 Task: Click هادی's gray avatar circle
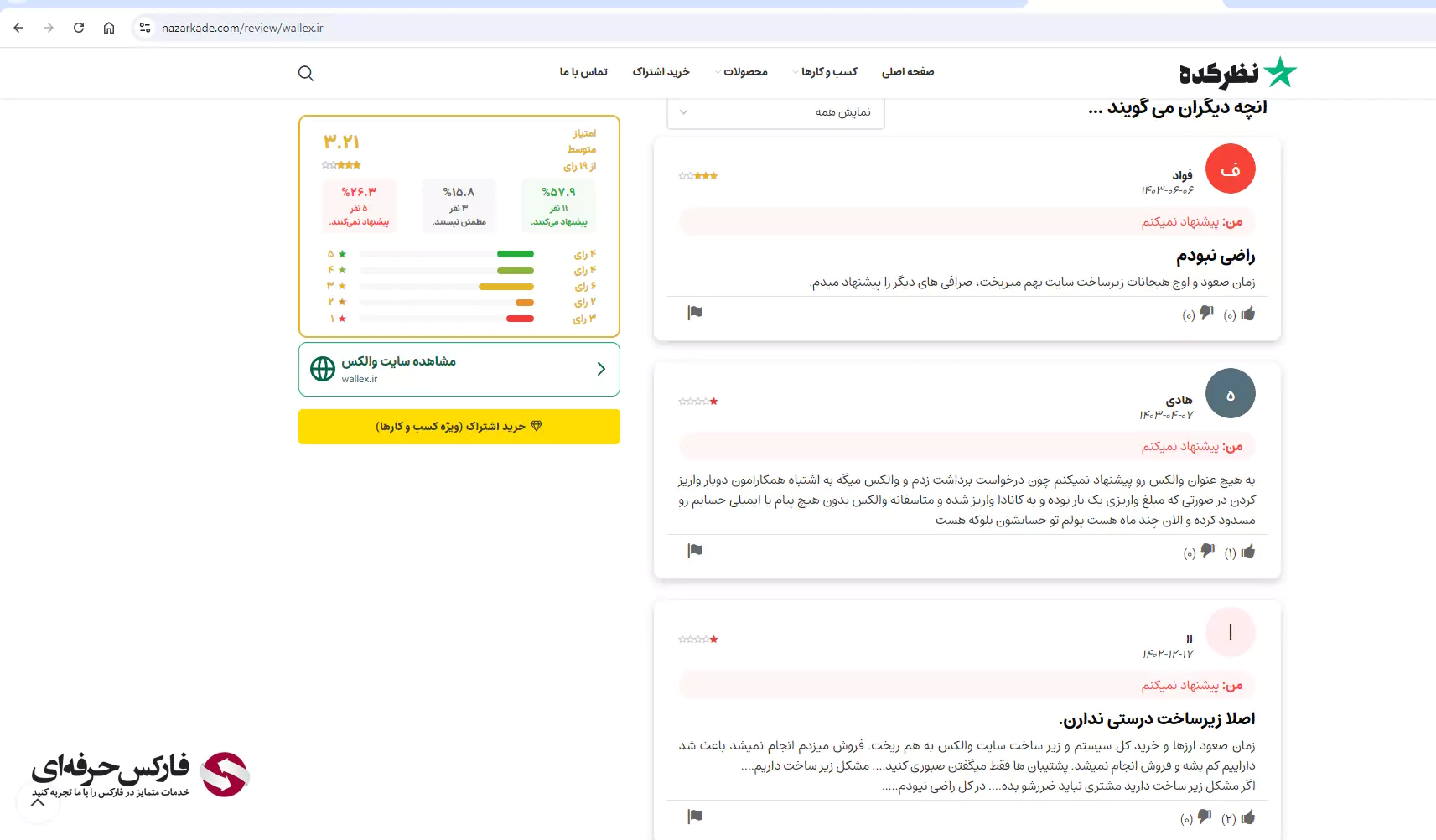[1230, 393]
